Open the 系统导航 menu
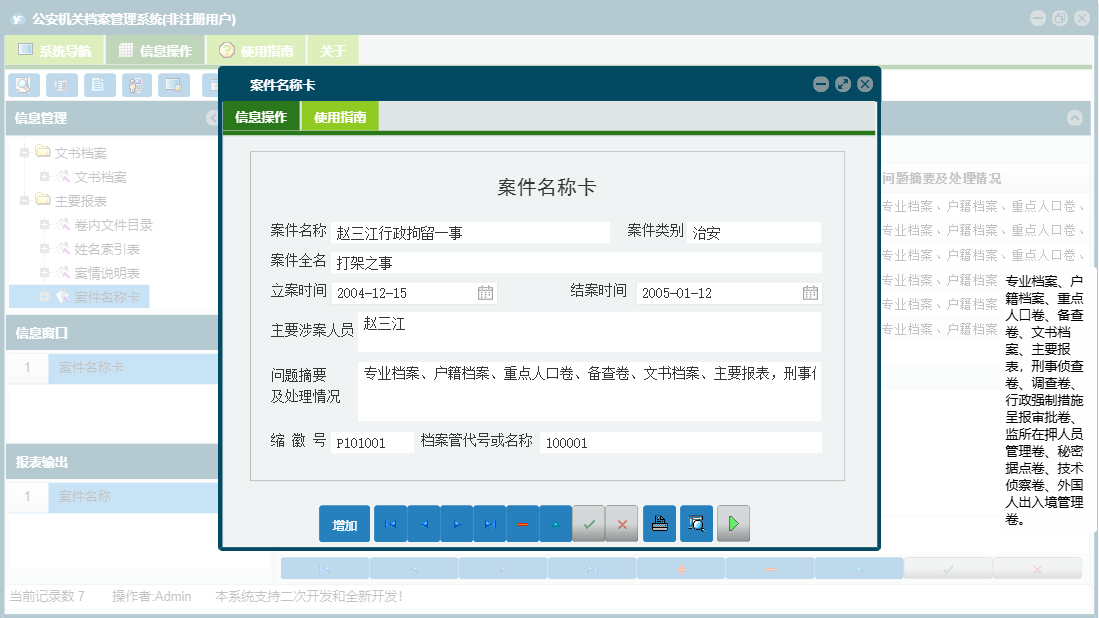This screenshot has height=618, width=1099. [54, 49]
